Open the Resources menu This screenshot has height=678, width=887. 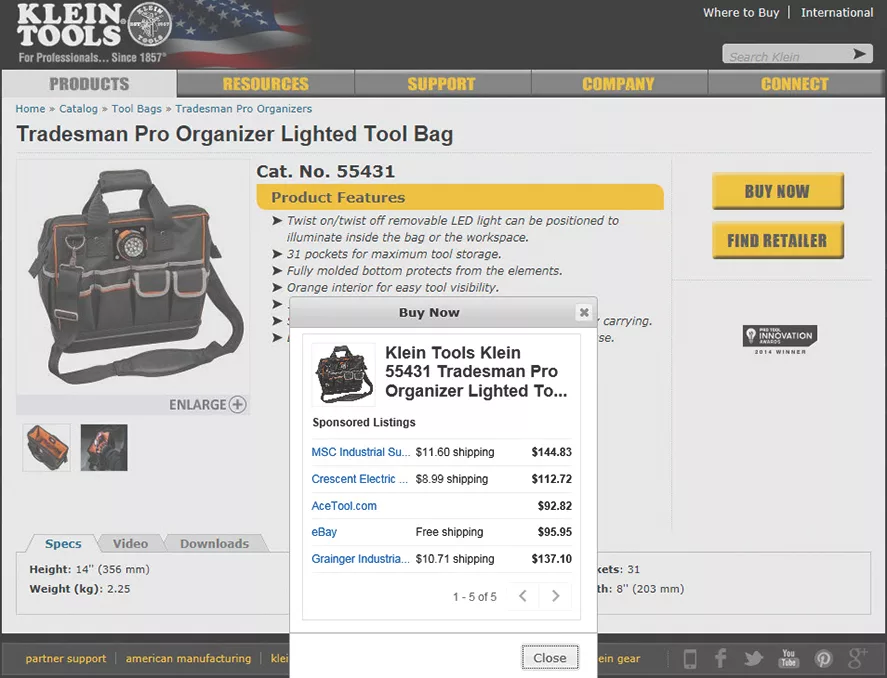(266, 84)
